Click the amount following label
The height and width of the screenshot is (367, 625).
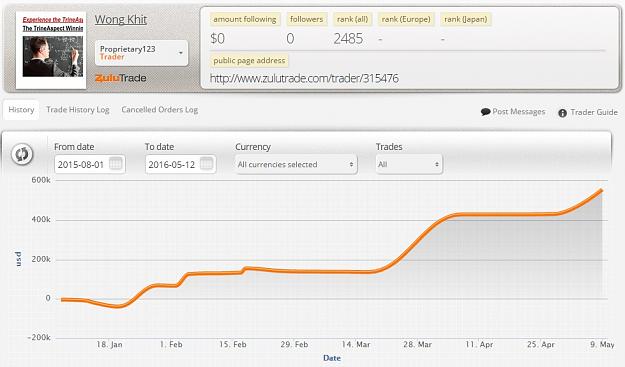pyautogui.click(x=245, y=19)
